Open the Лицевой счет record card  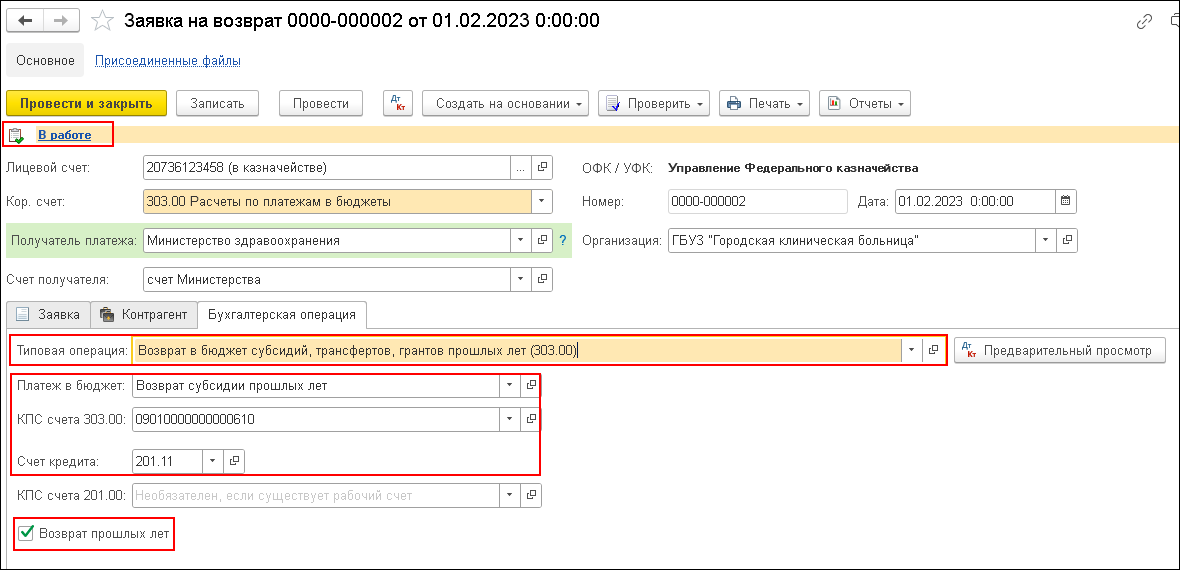click(x=542, y=168)
